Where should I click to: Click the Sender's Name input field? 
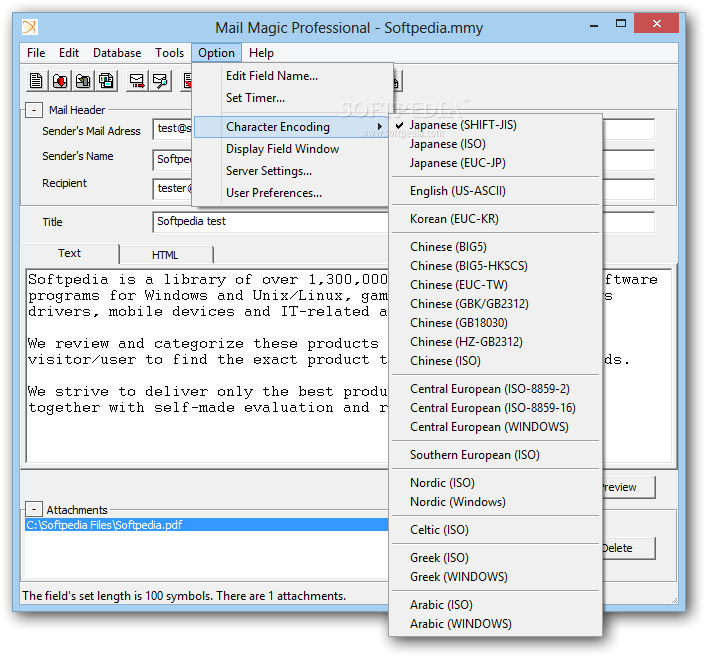(x=173, y=160)
